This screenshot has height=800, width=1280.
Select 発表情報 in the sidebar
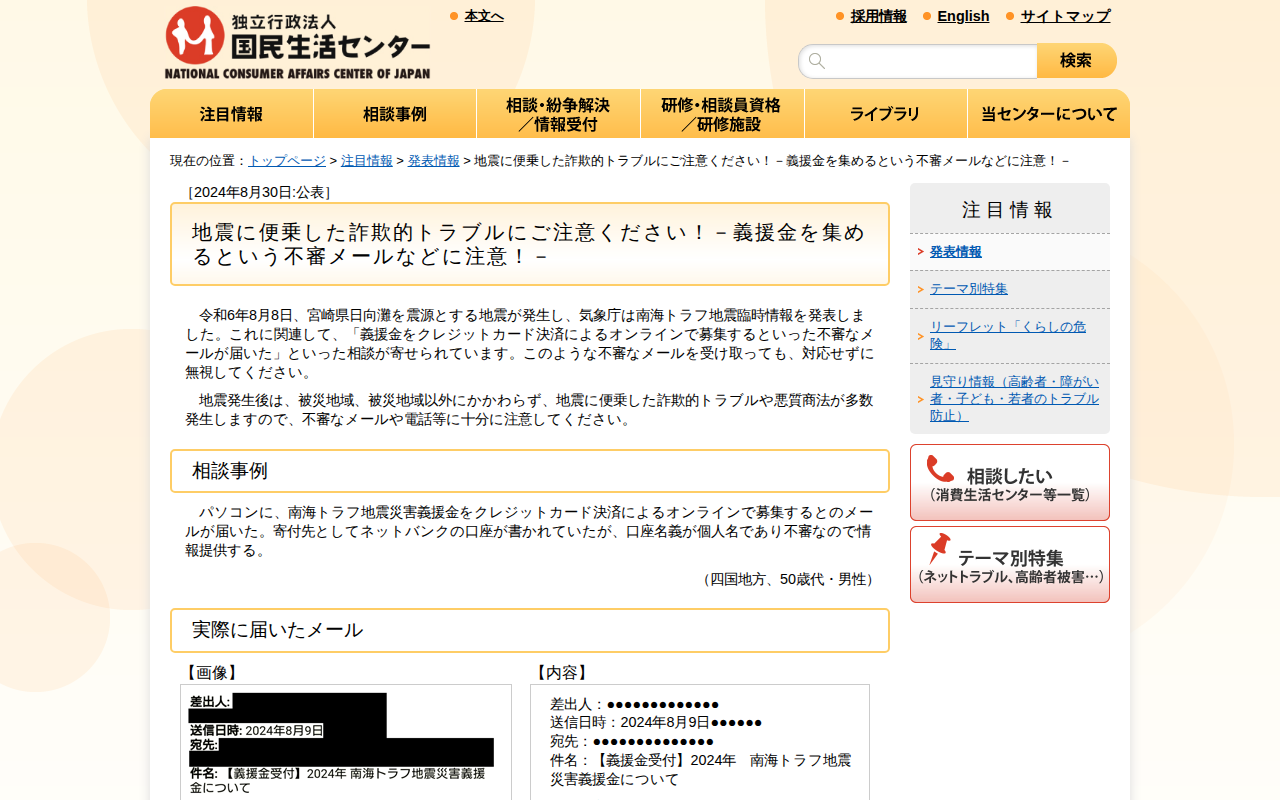click(x=956, y=252)
